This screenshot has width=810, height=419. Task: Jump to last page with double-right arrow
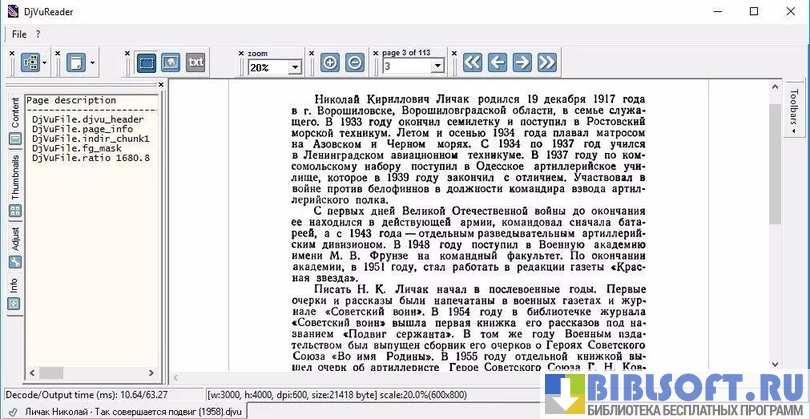coord(546,63)
